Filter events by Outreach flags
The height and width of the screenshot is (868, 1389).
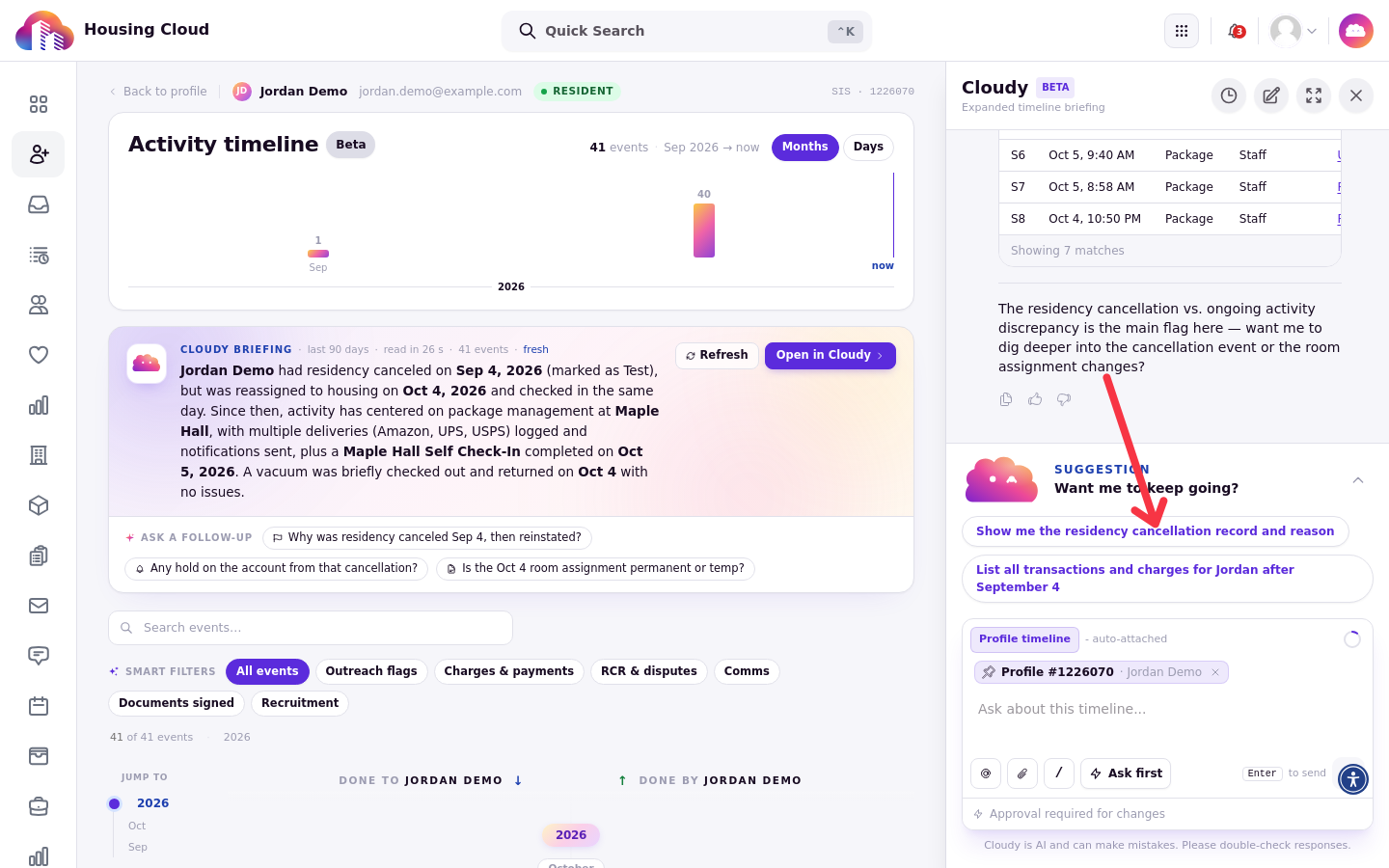[371, 671]
